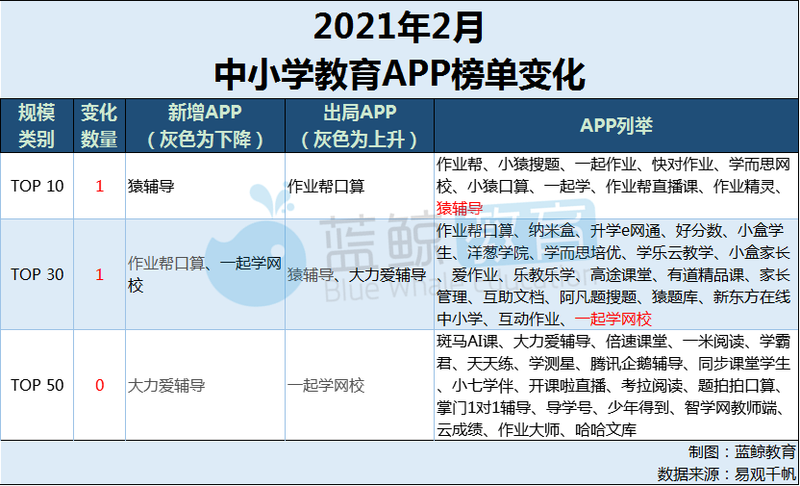
Task: Click 猿辅导 in the new APP column
Action: (x=151, y=186)
